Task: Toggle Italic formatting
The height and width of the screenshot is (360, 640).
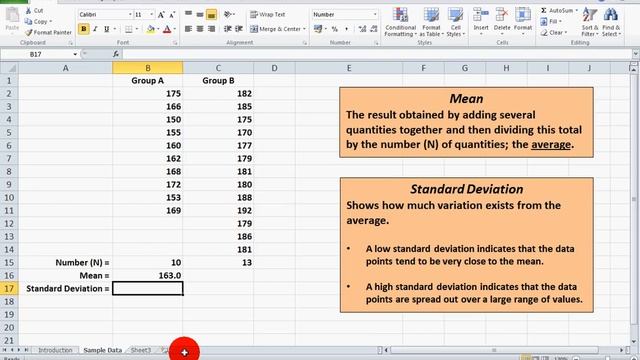Action: 95,29
